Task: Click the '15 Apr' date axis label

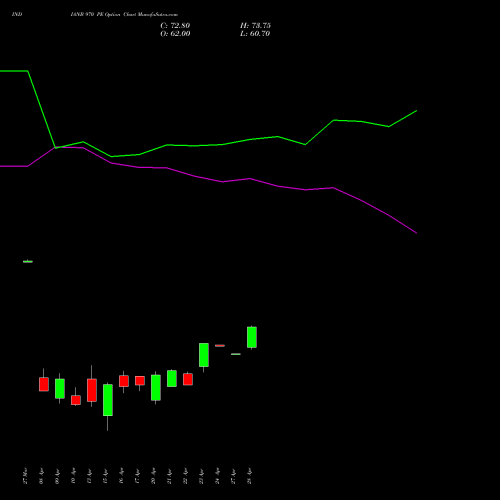Action: (x=105, y=476)
